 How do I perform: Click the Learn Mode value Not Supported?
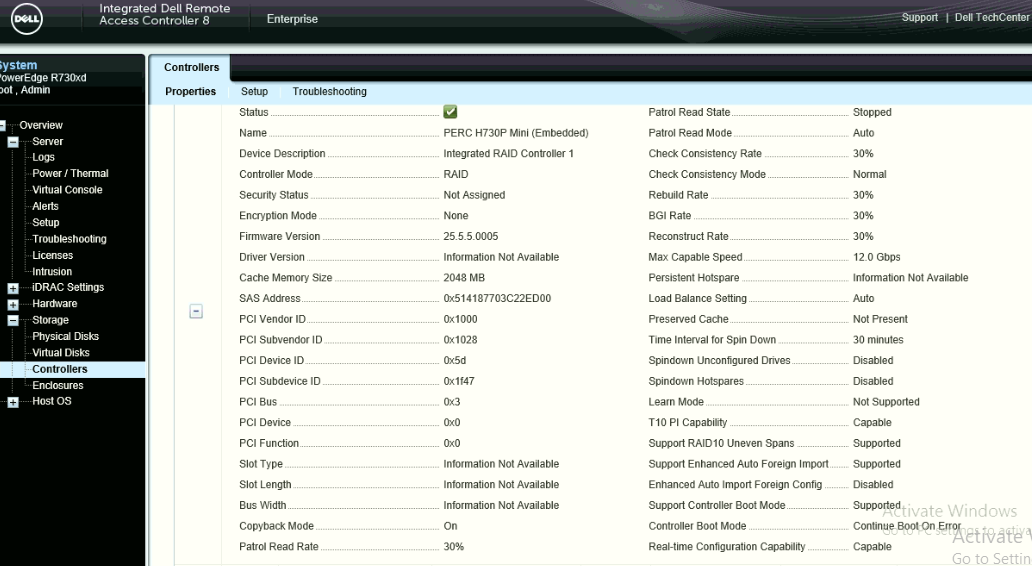[886, 402]
